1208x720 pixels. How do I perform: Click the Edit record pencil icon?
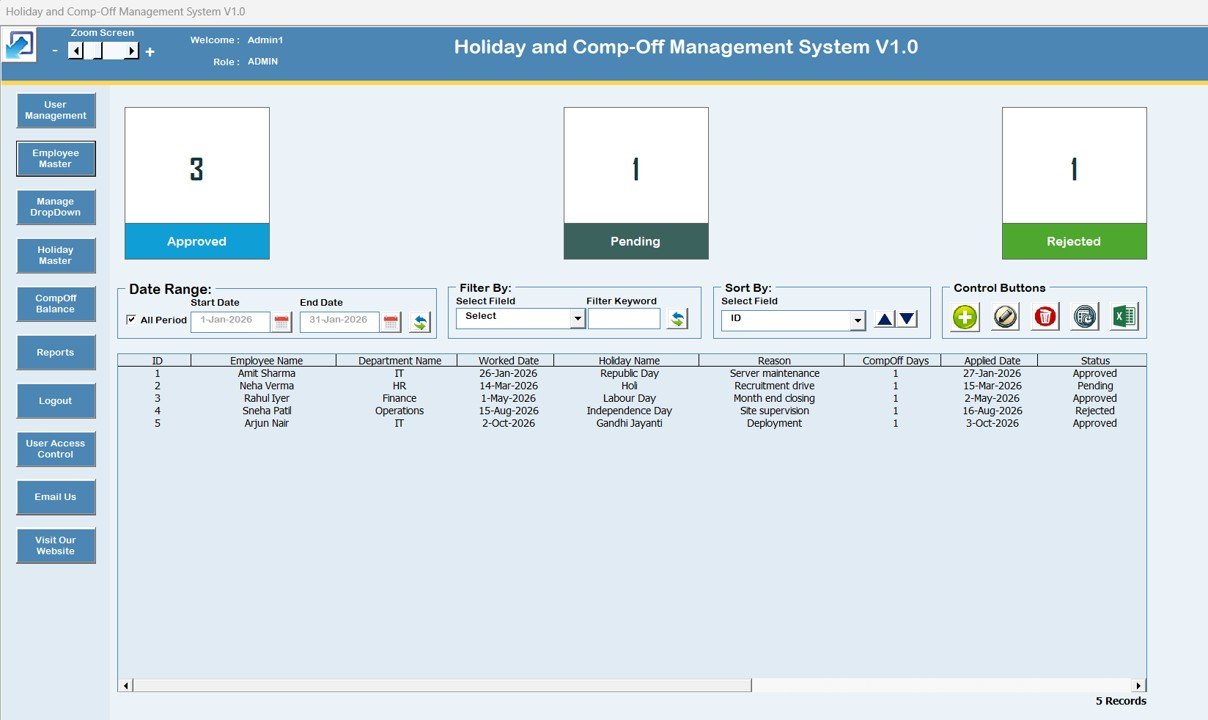pyautogui.click(x=1005, y=317)
